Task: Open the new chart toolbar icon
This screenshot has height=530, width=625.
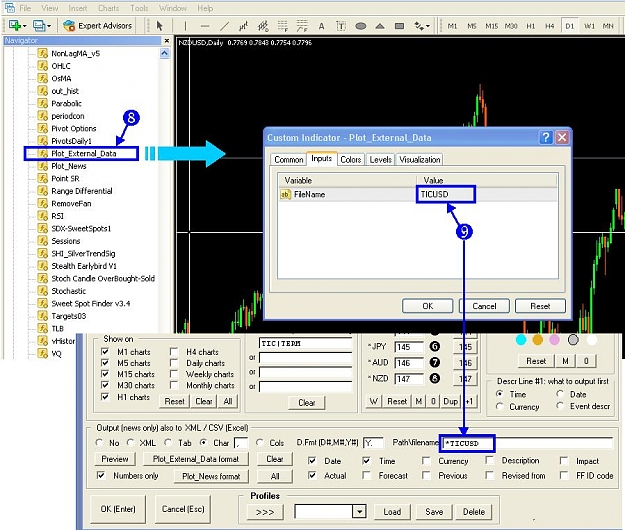Action: tap(17, 26)
